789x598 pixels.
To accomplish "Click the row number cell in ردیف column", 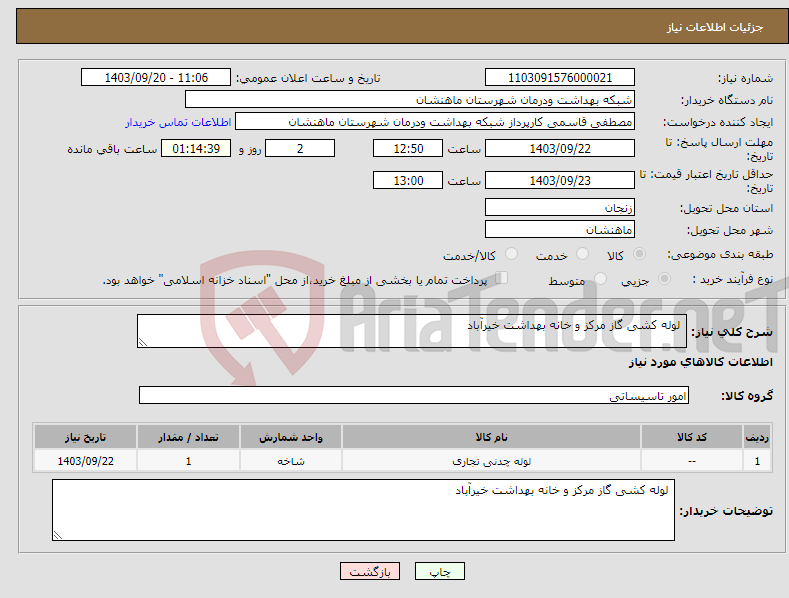I will [x=757, y=461].
